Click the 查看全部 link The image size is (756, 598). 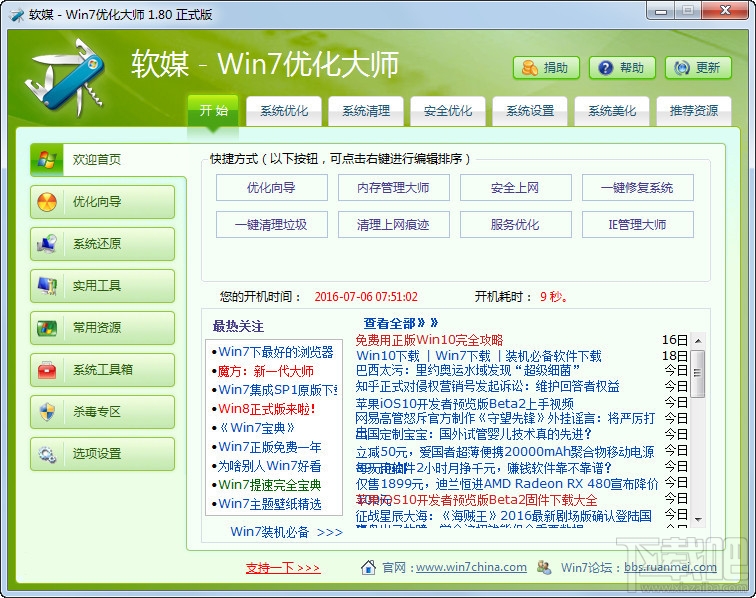click(x=400, y=323)
